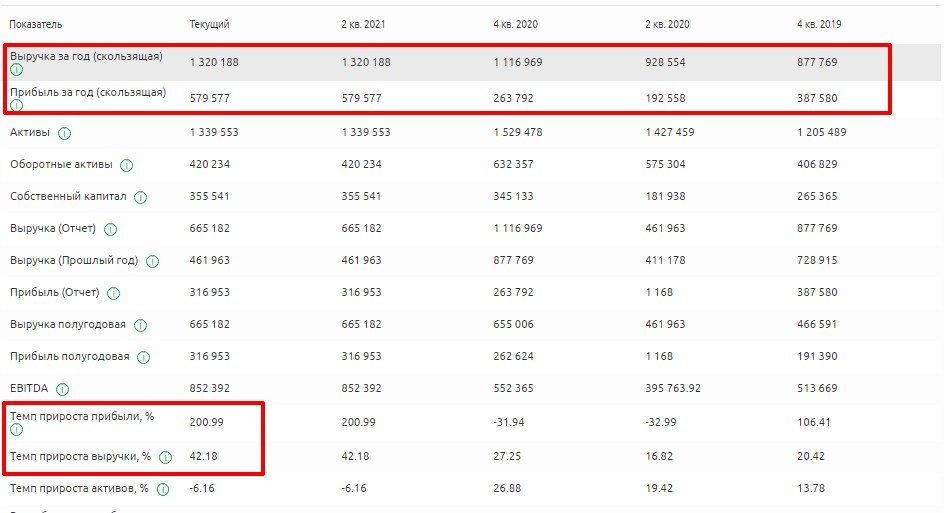Screen dimensions: 944x513
Task: Show info for Прибыль полугодовая
Action: pos(146,357)
